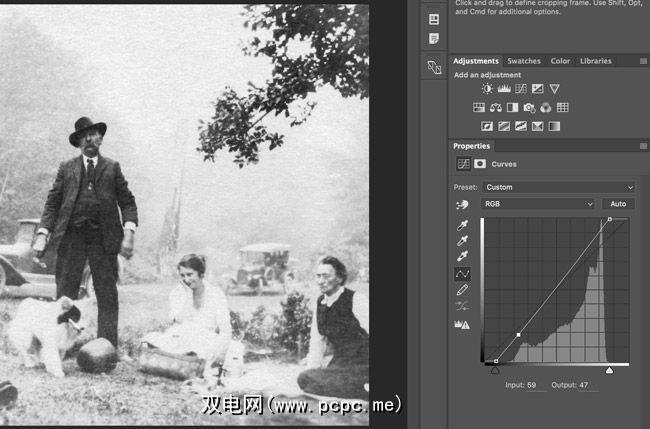Viewport: 650px width, 429px height.
Task: Smooth the curve values icon
Action: click(462, 306)
